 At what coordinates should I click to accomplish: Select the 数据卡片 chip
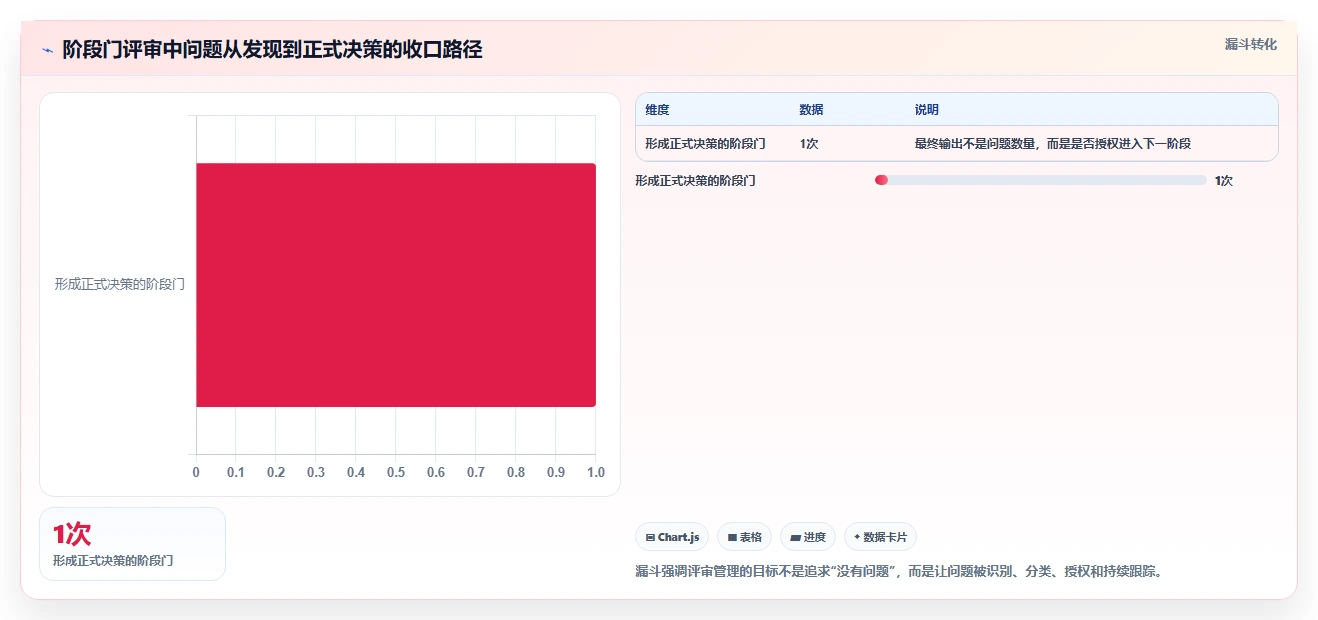880,537
